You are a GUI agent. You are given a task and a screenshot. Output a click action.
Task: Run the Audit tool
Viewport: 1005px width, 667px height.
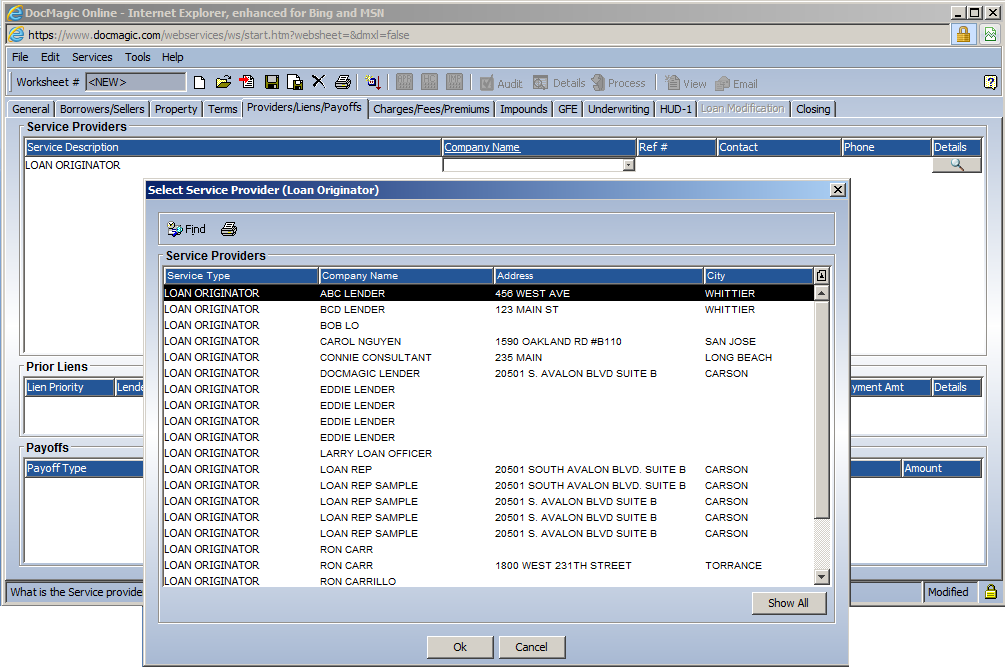point(501,83)
